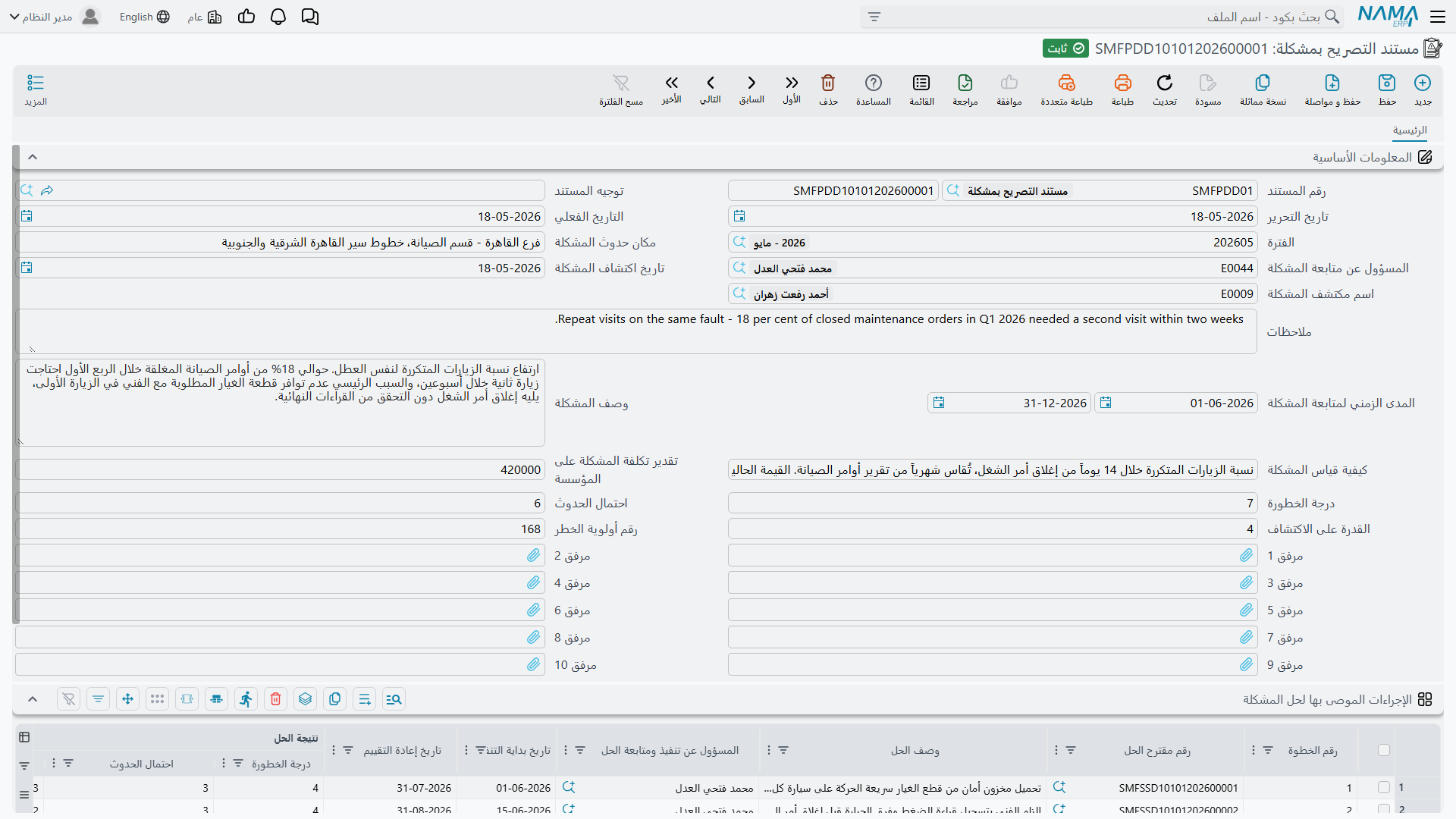Click the تقدير تكلفة المشكلة field showing 420000
The image size is (1456, 819).
click(x=280, y=469)
